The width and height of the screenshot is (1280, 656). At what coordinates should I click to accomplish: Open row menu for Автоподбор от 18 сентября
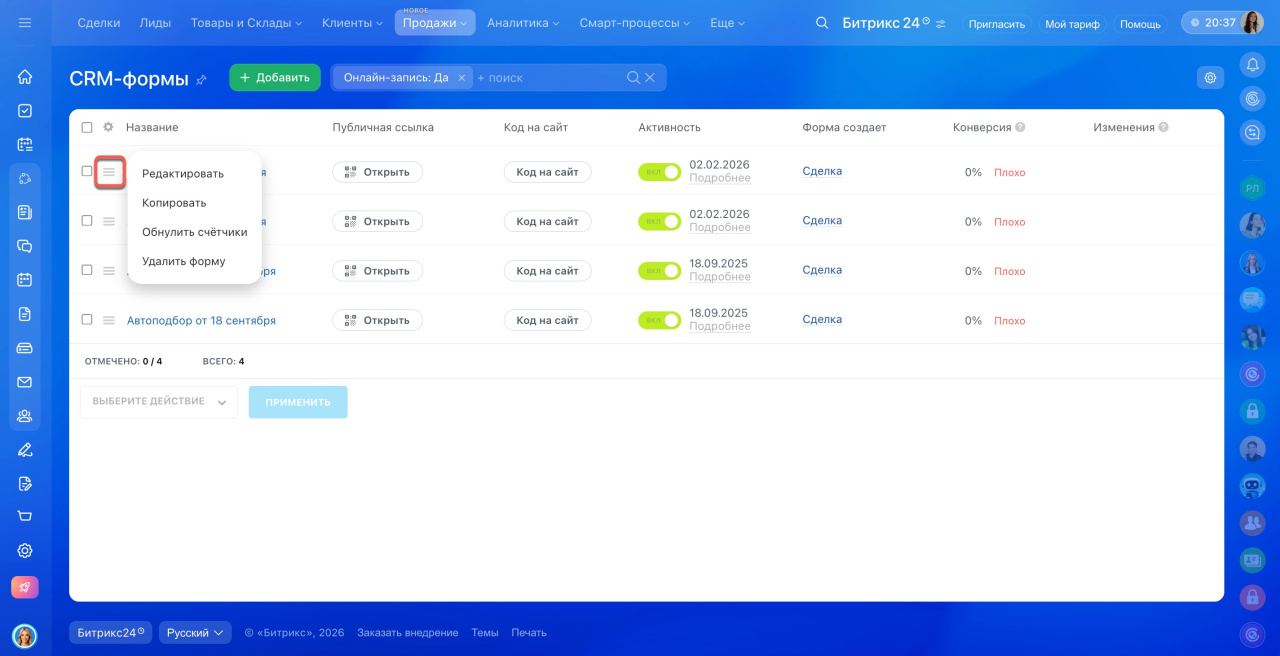(109, 320)
